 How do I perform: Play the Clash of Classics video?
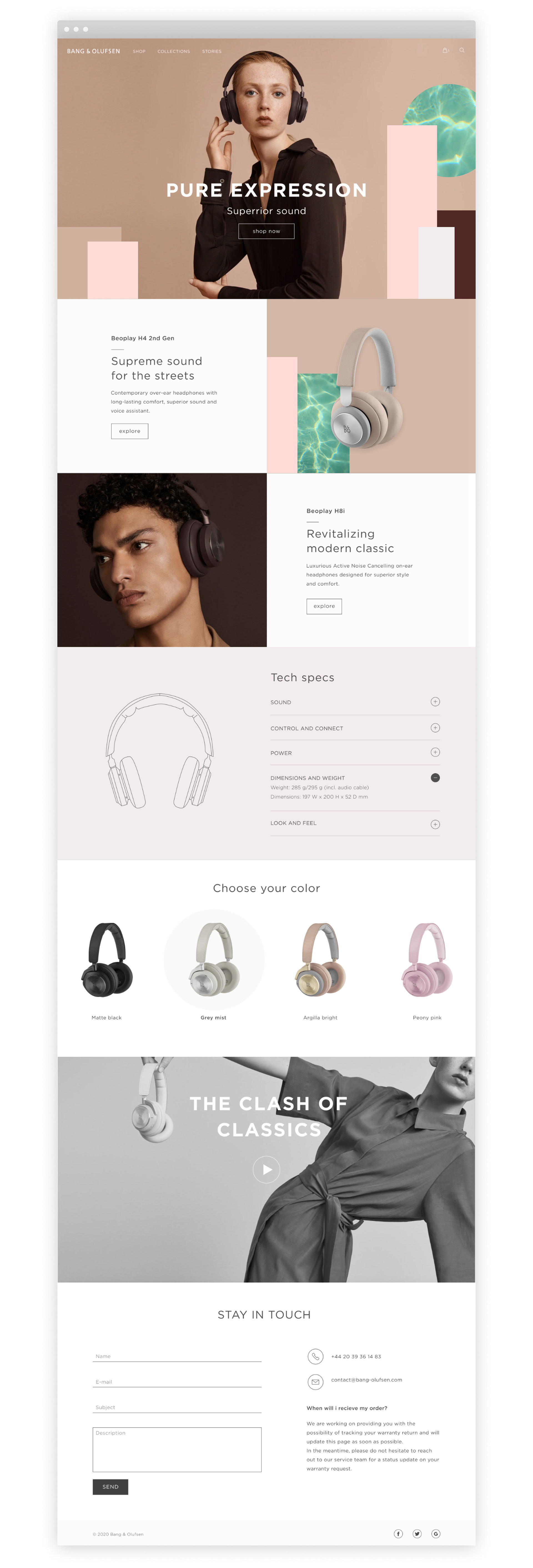266,1169
